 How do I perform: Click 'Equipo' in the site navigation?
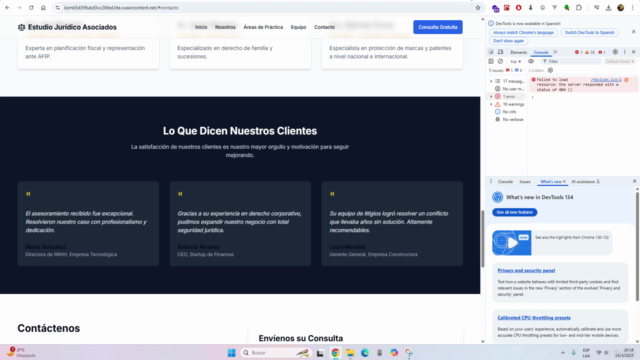(298, 27)
